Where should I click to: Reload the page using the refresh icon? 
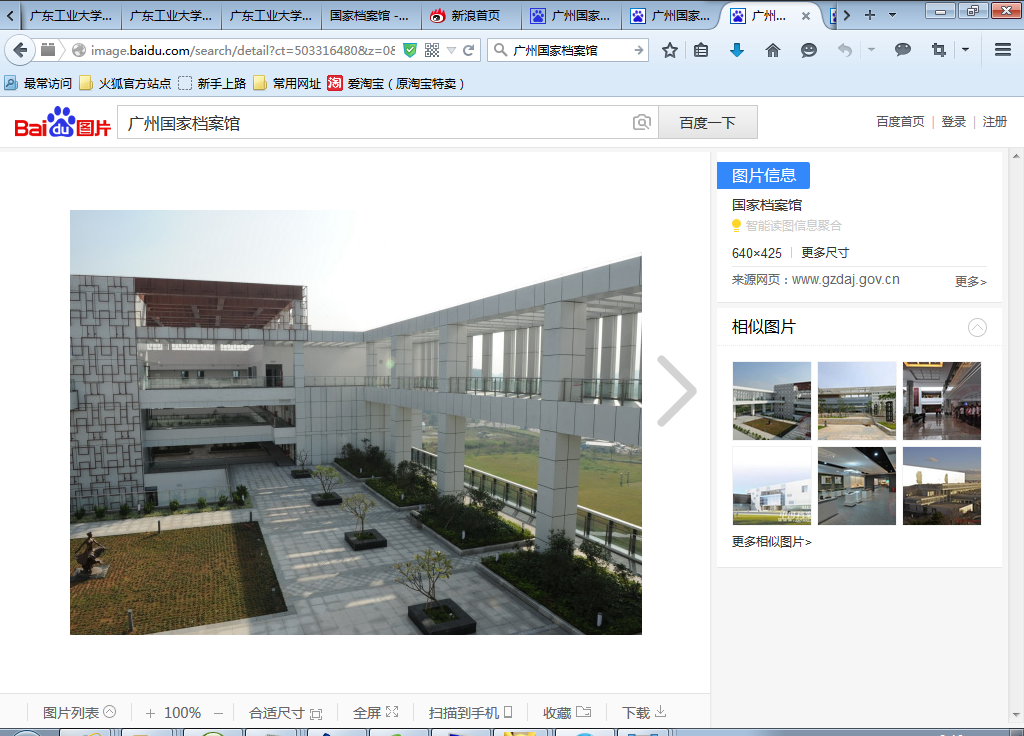point(468,50)
